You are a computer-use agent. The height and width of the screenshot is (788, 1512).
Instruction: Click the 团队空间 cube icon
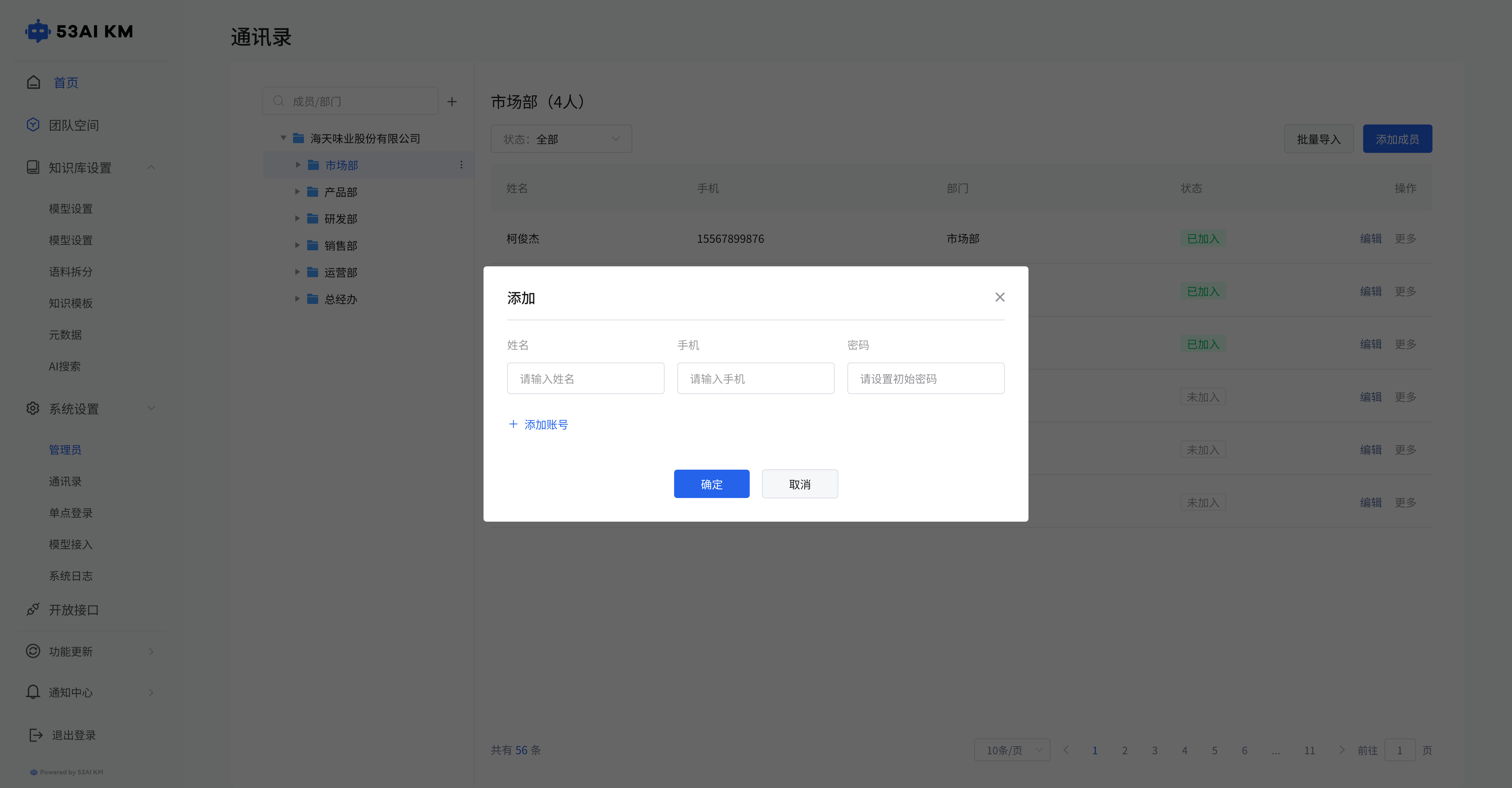[x=33, y=125]
